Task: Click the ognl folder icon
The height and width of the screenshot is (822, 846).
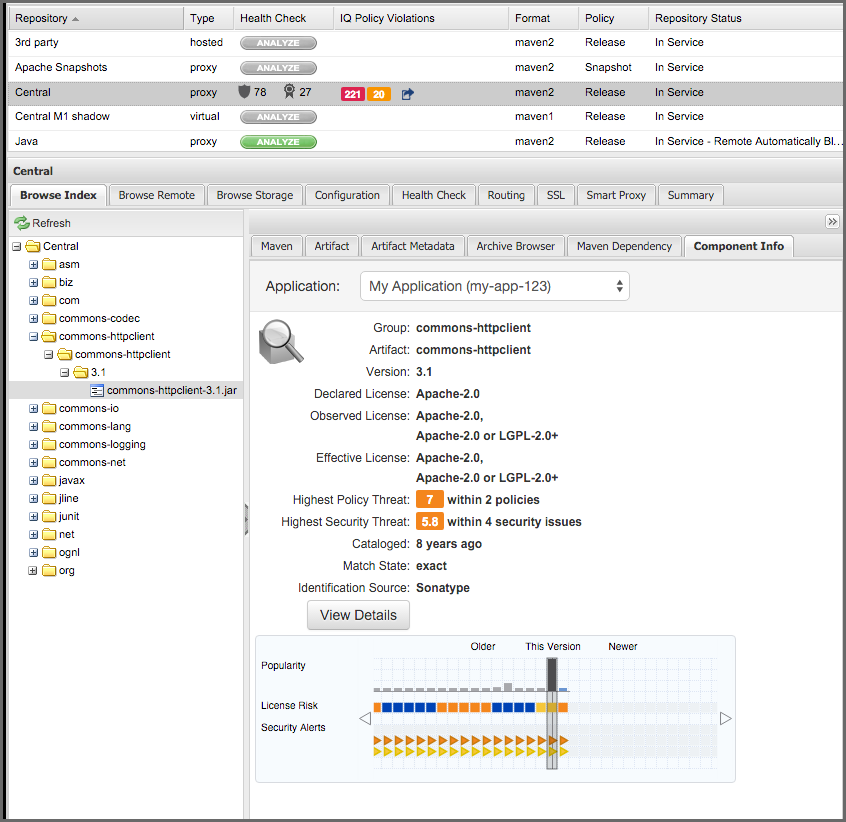Action: point(49,552)
